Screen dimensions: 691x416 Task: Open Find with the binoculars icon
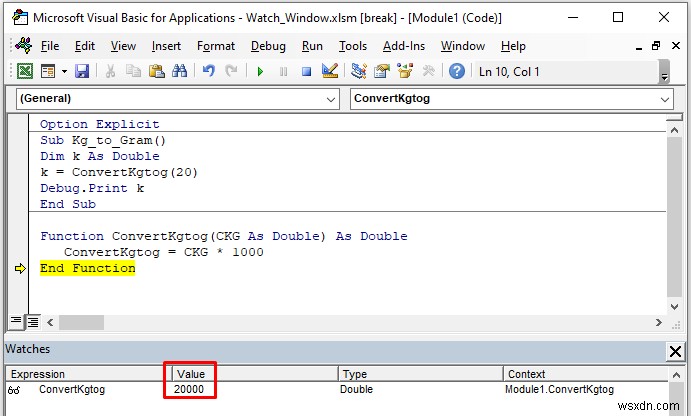pos(179,71)
